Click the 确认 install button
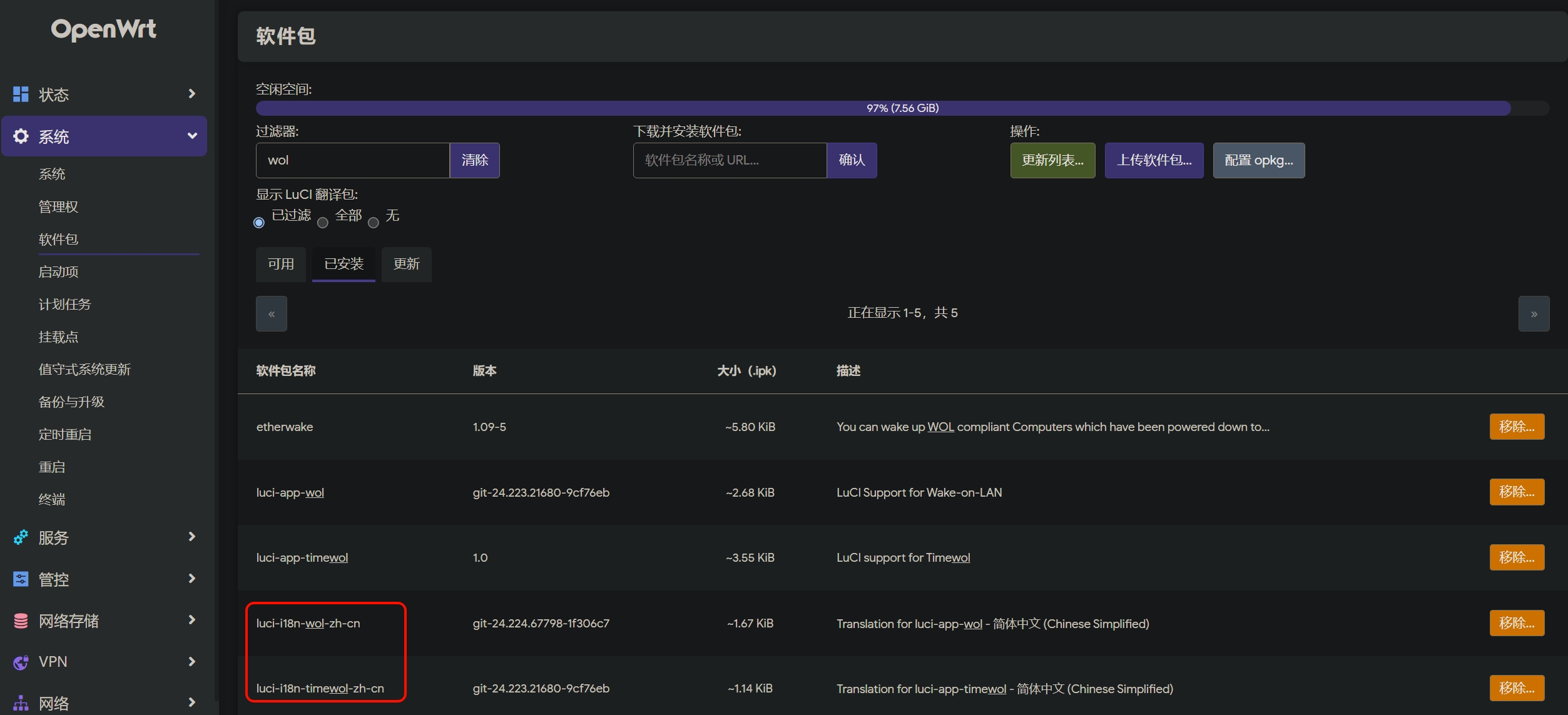Screen dimensions: 1568x715 (852, 160)
